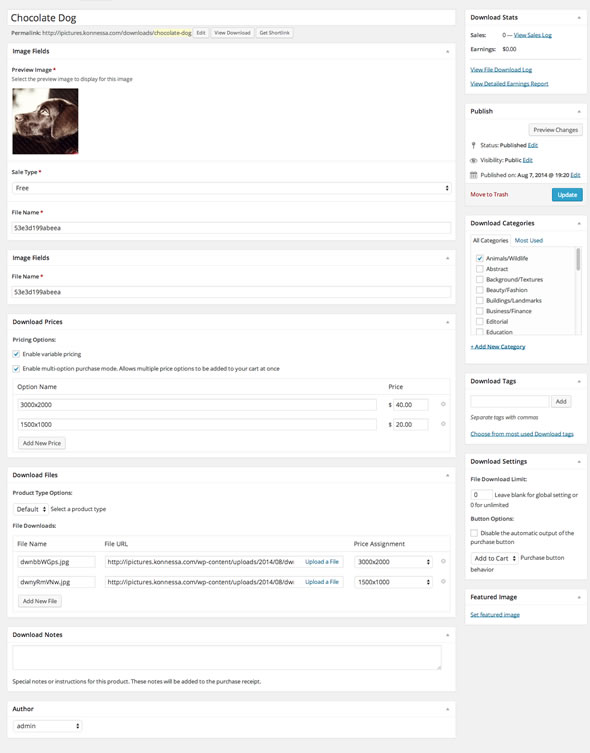Toggle Enable variable pricing checkbox
This screenshot has width=590, height=753.
pyautogui.click(x=16, y=354)
